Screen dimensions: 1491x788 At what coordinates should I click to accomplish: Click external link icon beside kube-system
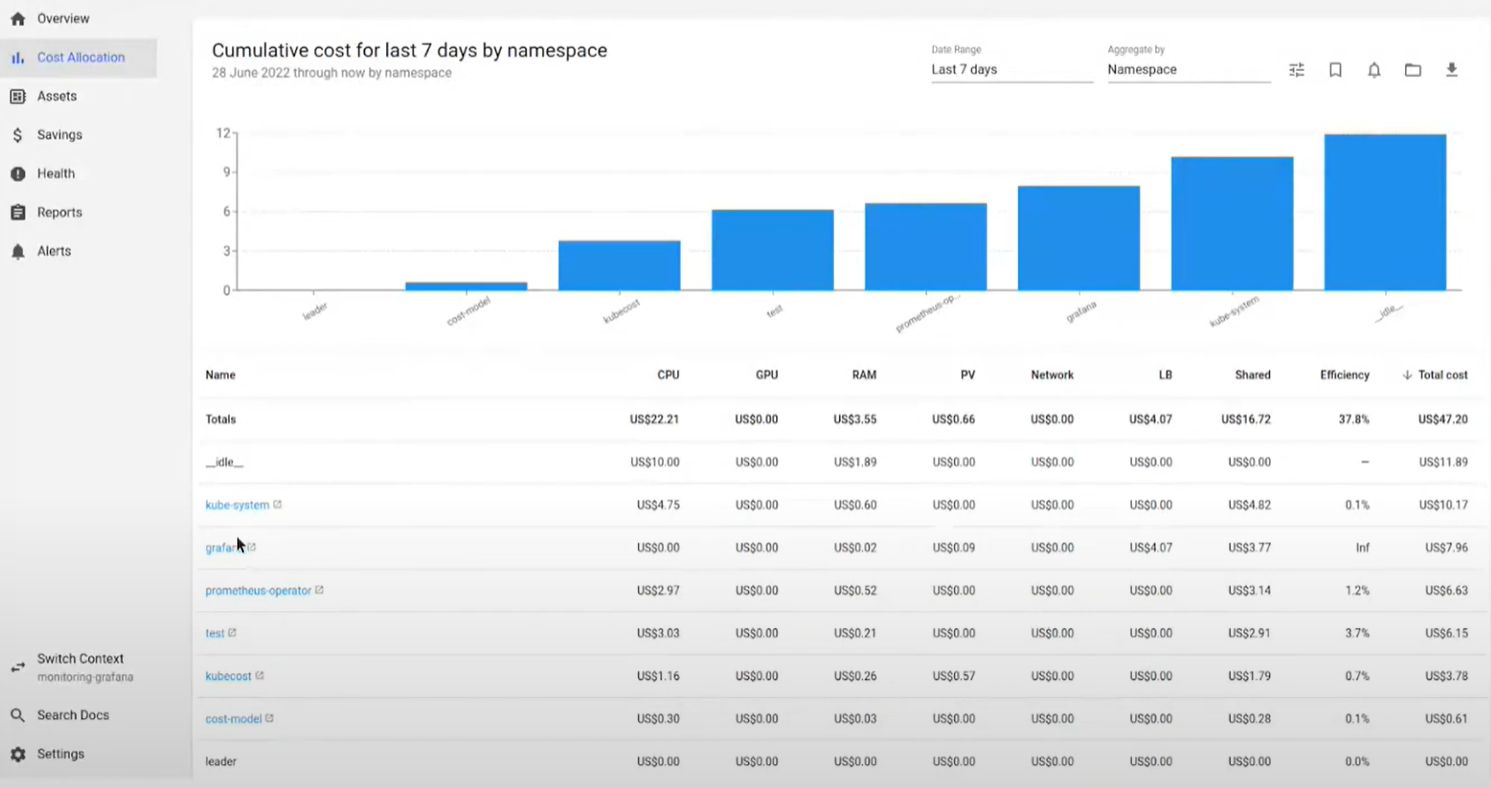(x=278, y=505)
